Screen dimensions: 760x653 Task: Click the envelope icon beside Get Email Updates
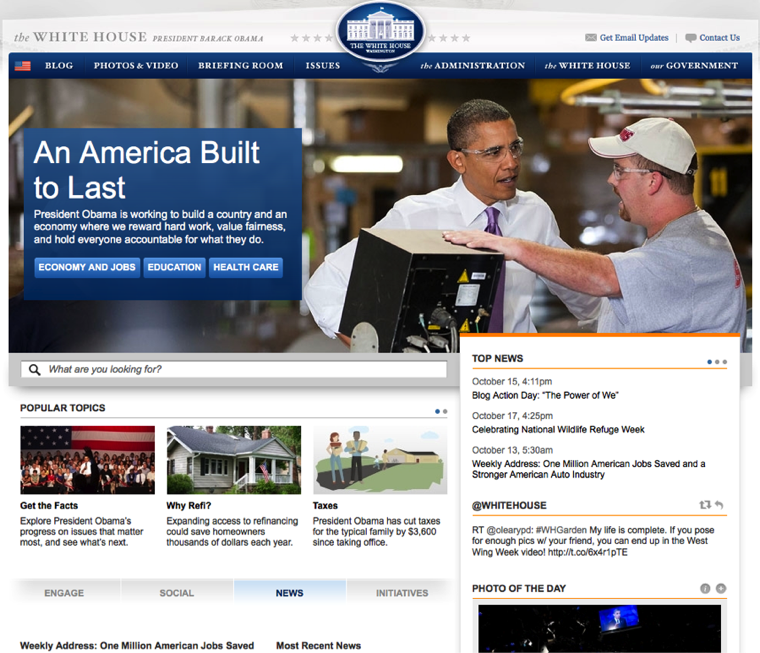click(x=590, y=37)
